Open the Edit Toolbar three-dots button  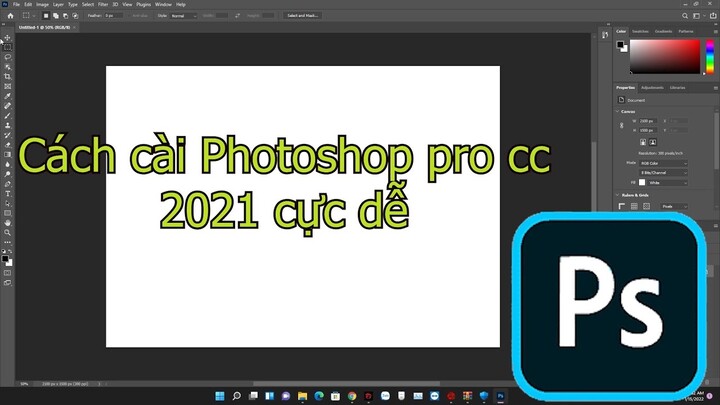point(7,242)
